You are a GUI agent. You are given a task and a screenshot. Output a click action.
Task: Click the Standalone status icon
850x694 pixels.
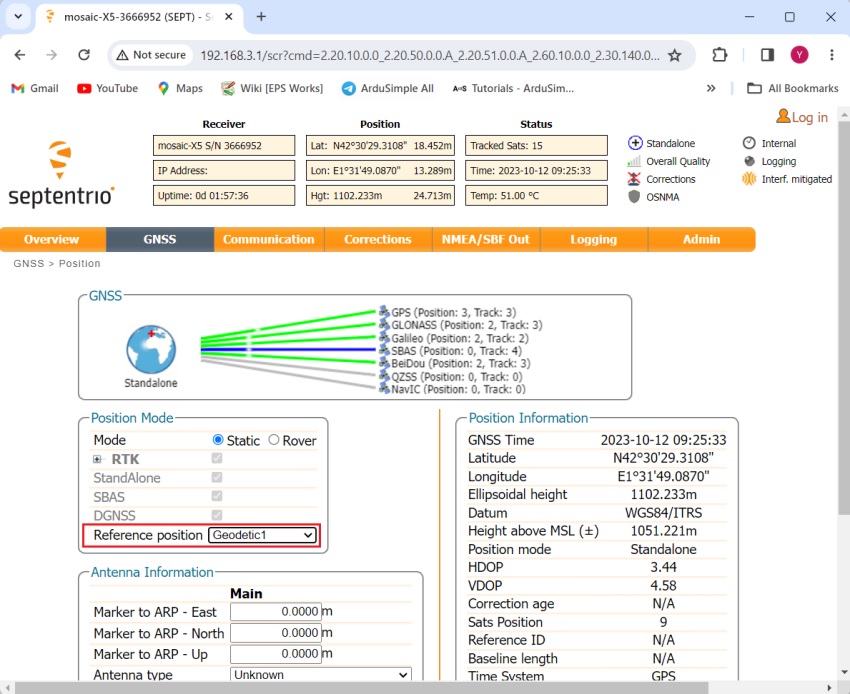pyautogui.click(x=634, y=143)
